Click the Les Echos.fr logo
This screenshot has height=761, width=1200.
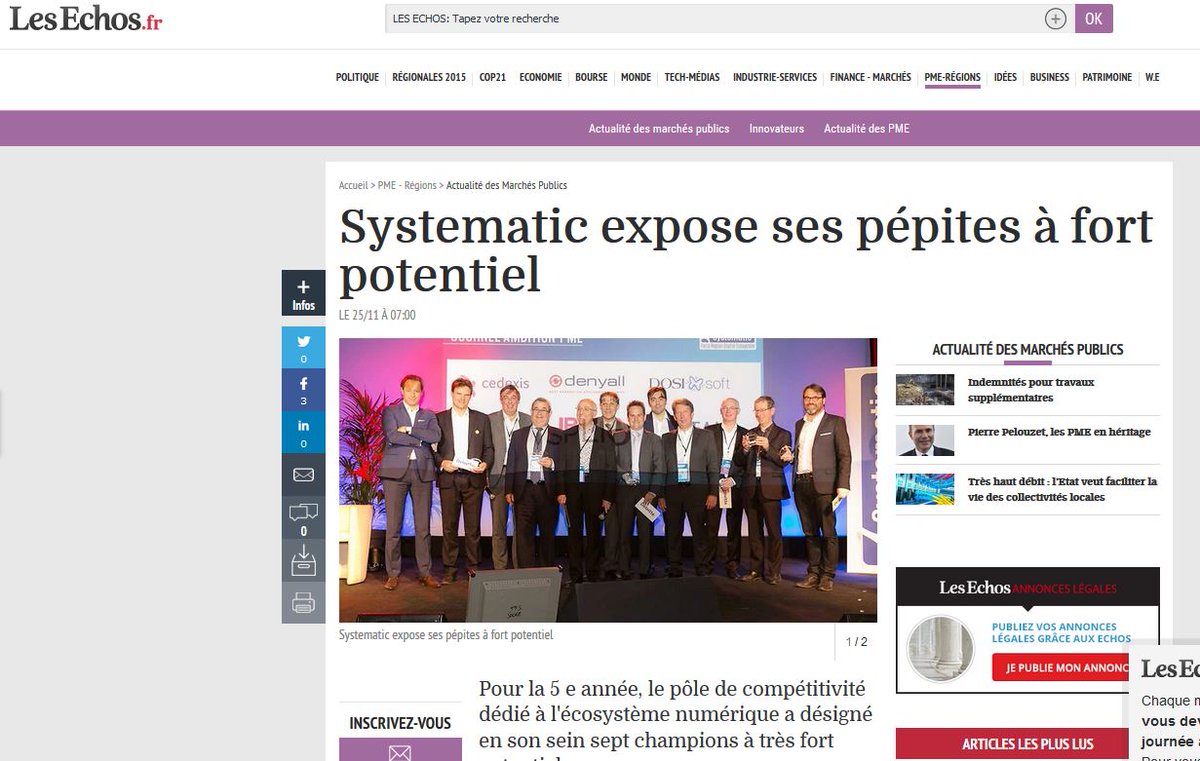pyautogui.click(x=86, y=20)
